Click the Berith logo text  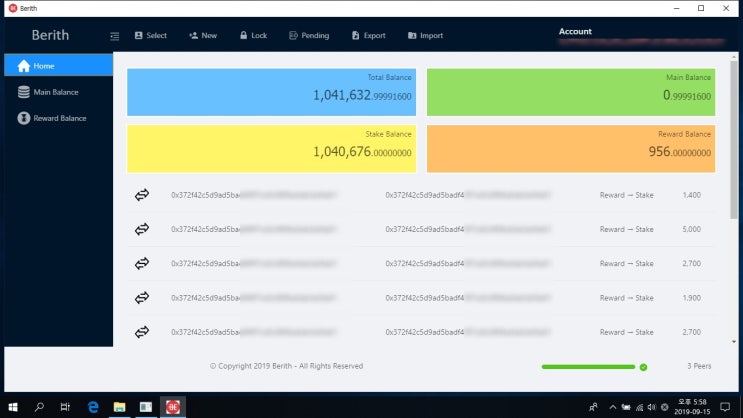coord(50,35)
